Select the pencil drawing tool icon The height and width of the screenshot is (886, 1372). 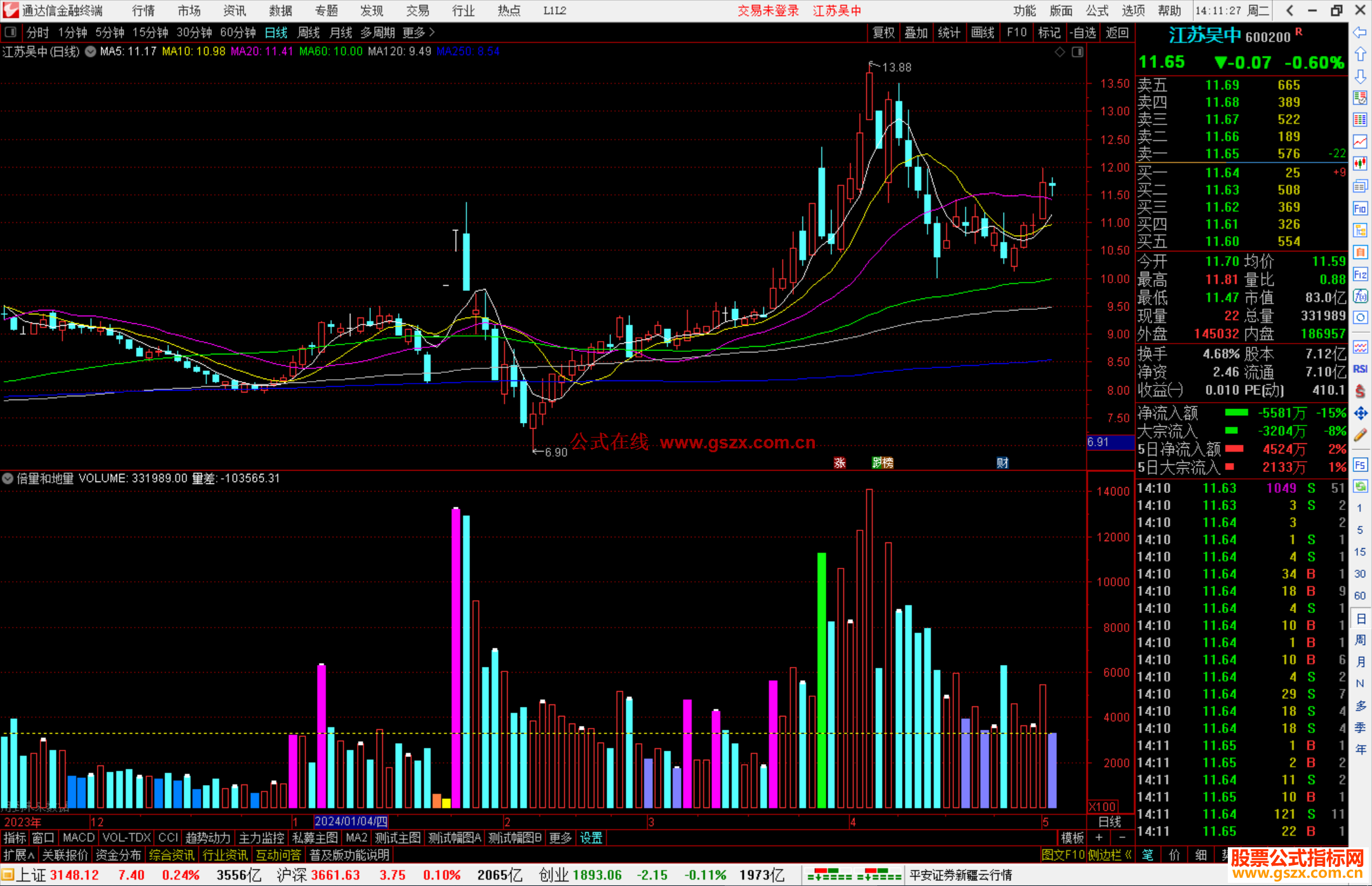(1360, 435)
